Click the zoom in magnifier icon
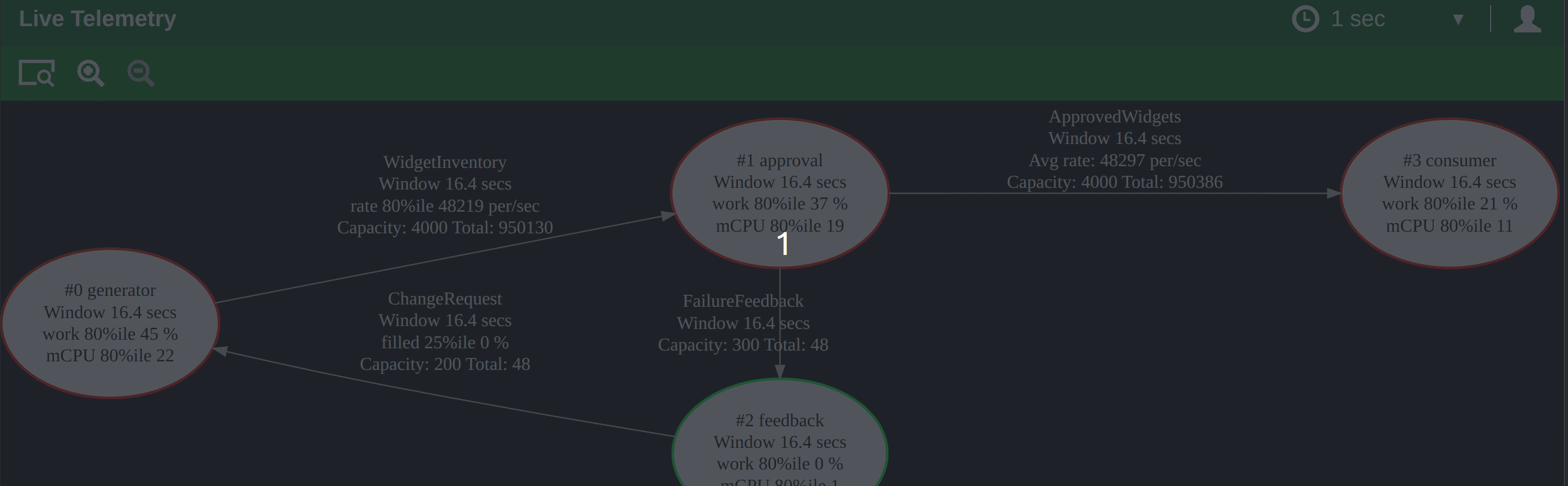Image resolution: width=1568 pixels, height=486 pixels. [90, 73]
